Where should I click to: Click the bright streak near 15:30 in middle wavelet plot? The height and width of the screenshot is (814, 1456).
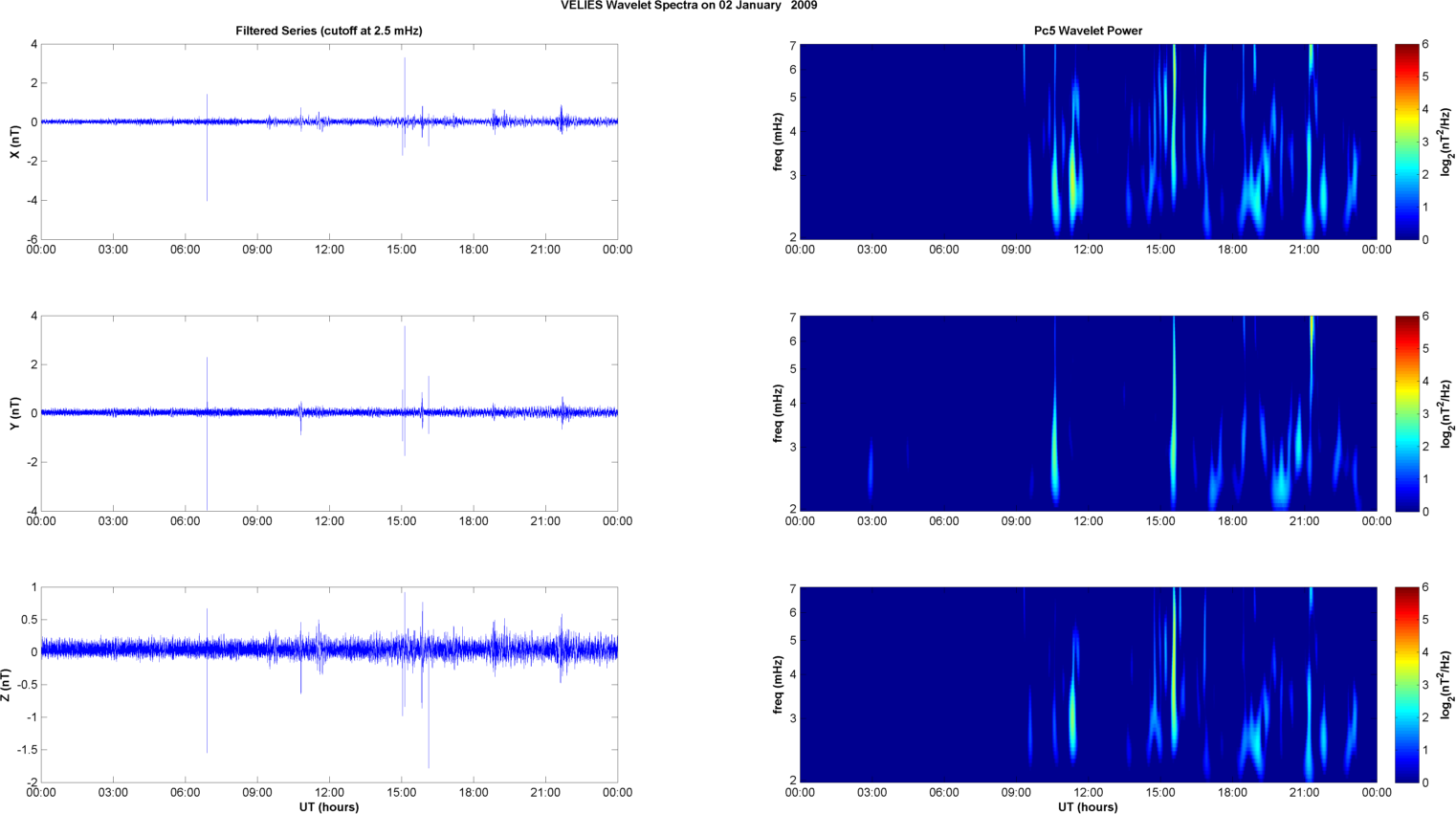(1174, 411)
